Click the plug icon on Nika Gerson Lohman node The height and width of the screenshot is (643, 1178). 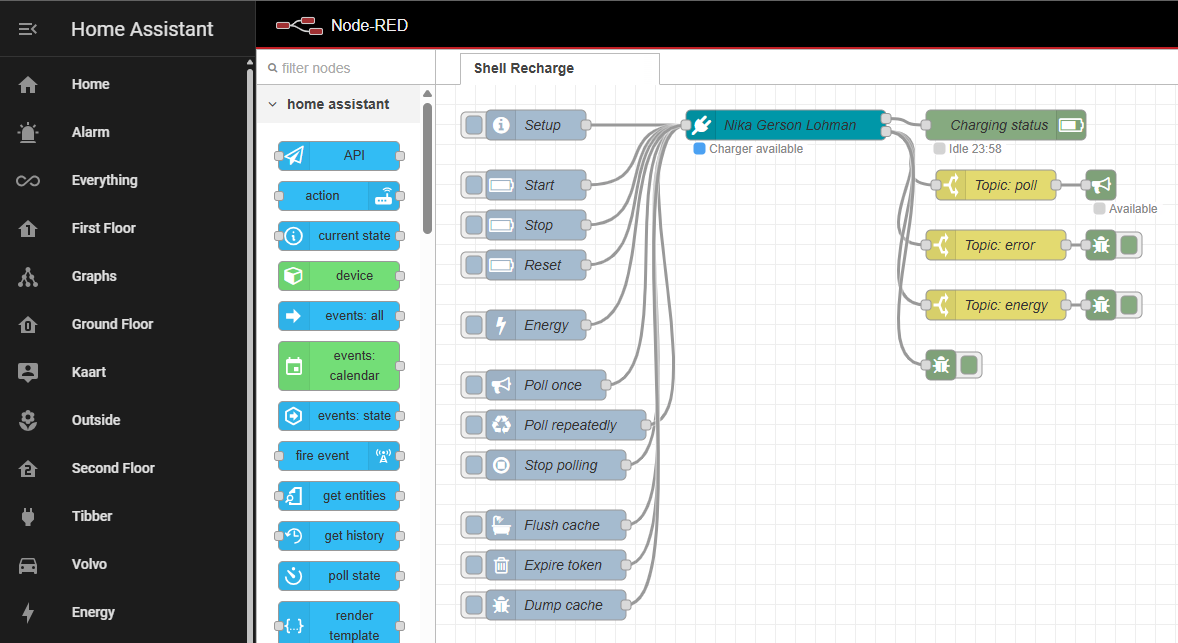[x=702, y=125]
